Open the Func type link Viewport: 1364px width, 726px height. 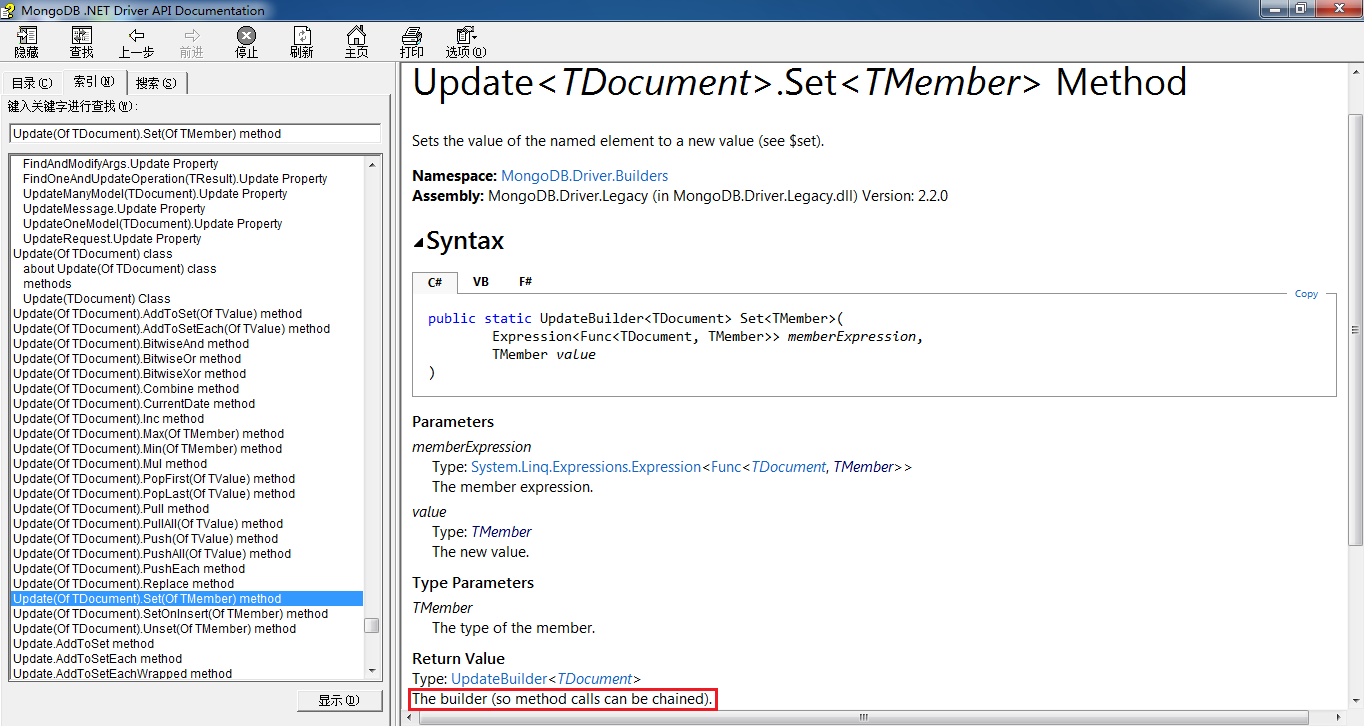[726, 467]
